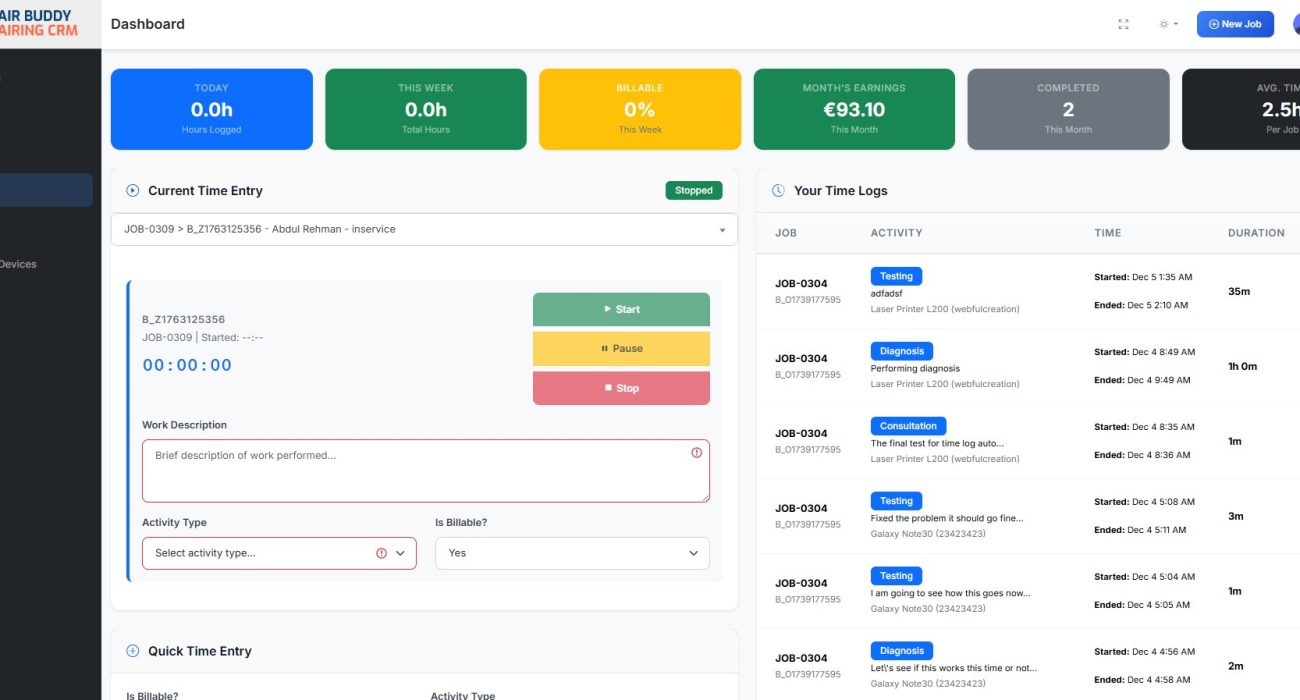This screenshot has height=700, width=1300.
Task: Click the TIME column header
Action: [x=1108, y=233]
